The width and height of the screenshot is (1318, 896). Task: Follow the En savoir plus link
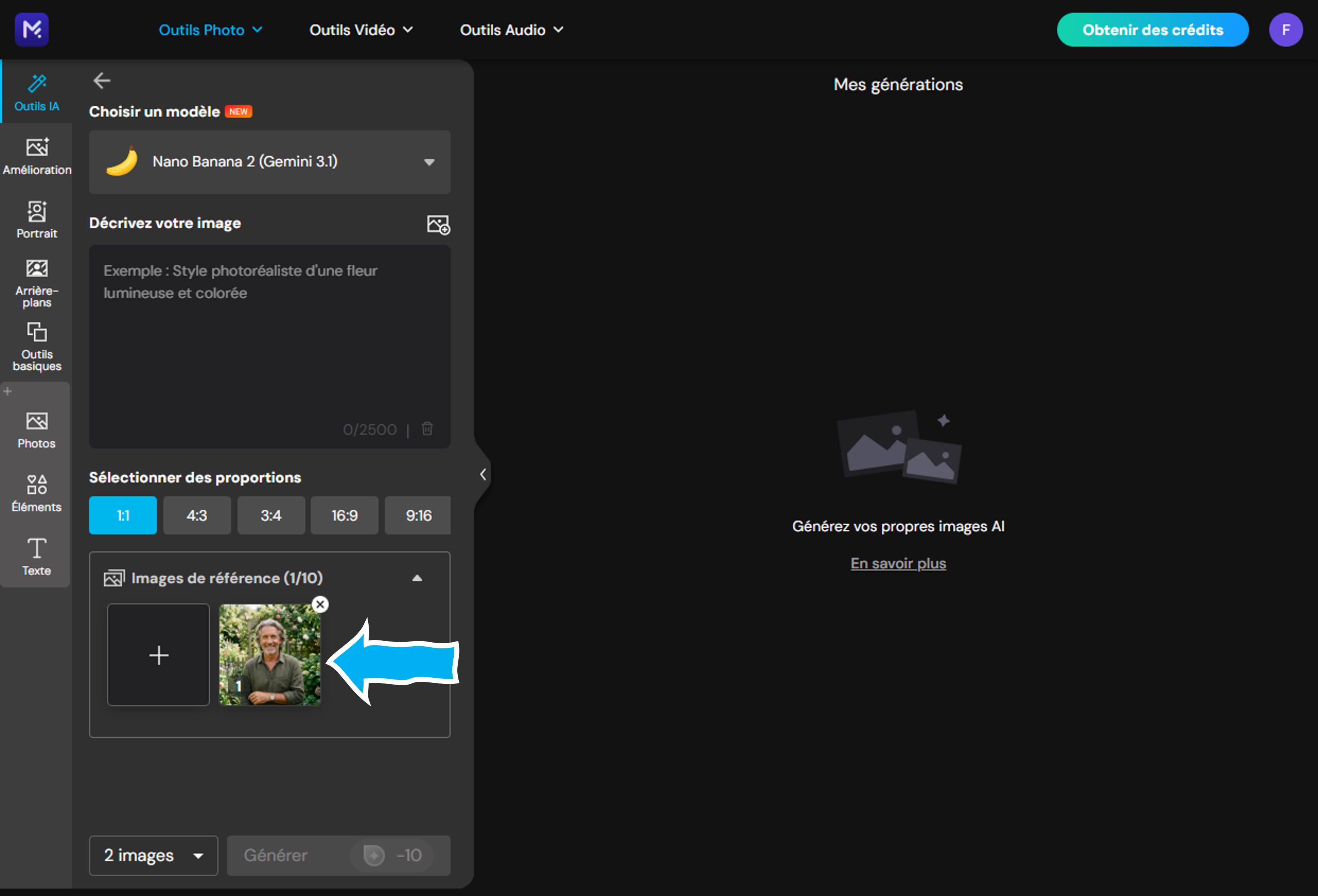click(898, 563)
